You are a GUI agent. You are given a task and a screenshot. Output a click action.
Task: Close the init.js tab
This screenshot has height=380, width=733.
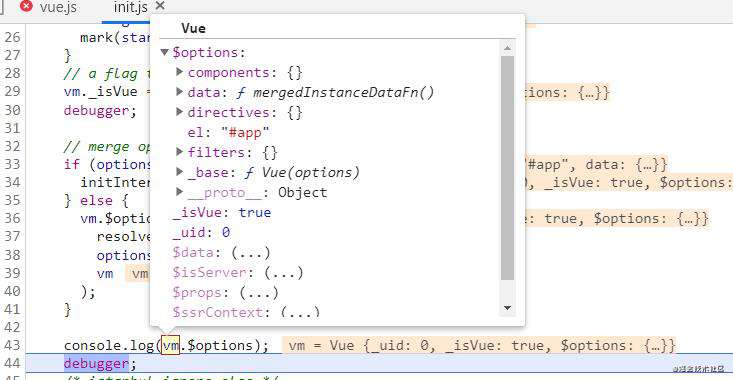click(160, 6)
